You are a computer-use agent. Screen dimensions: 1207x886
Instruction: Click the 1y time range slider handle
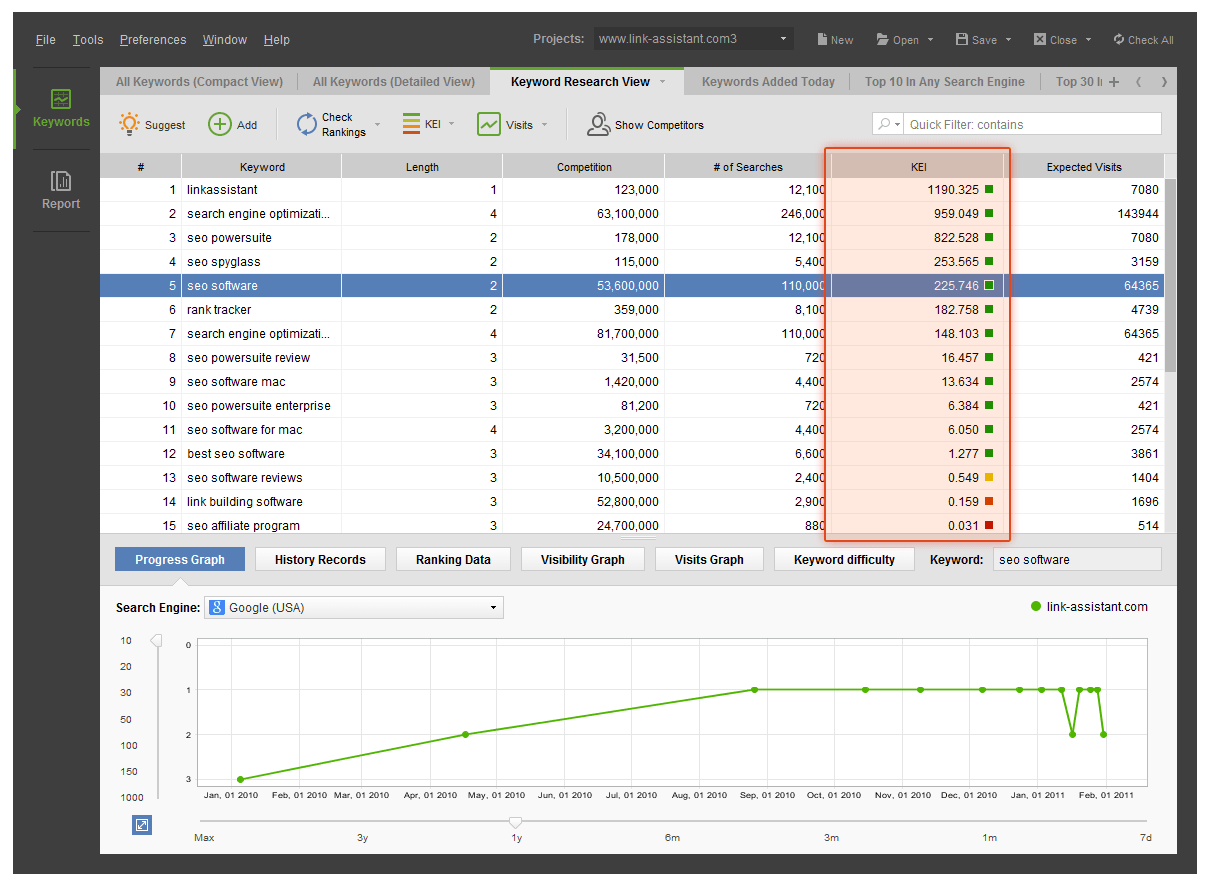tap(516, 822)
